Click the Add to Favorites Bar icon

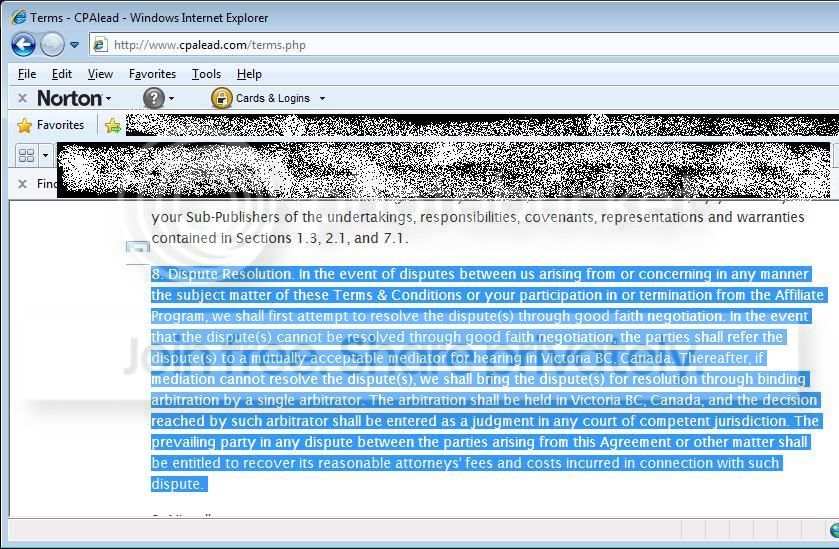[x=113, y=125]
